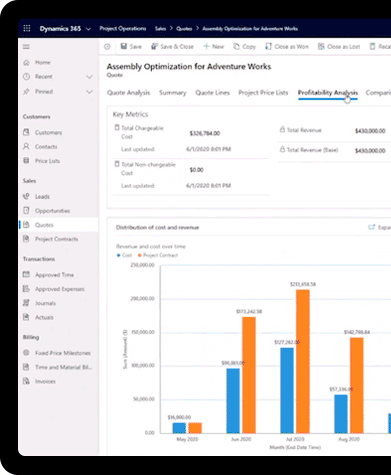
Task: Click the Save icon in command bar
Action: point(124,46)
